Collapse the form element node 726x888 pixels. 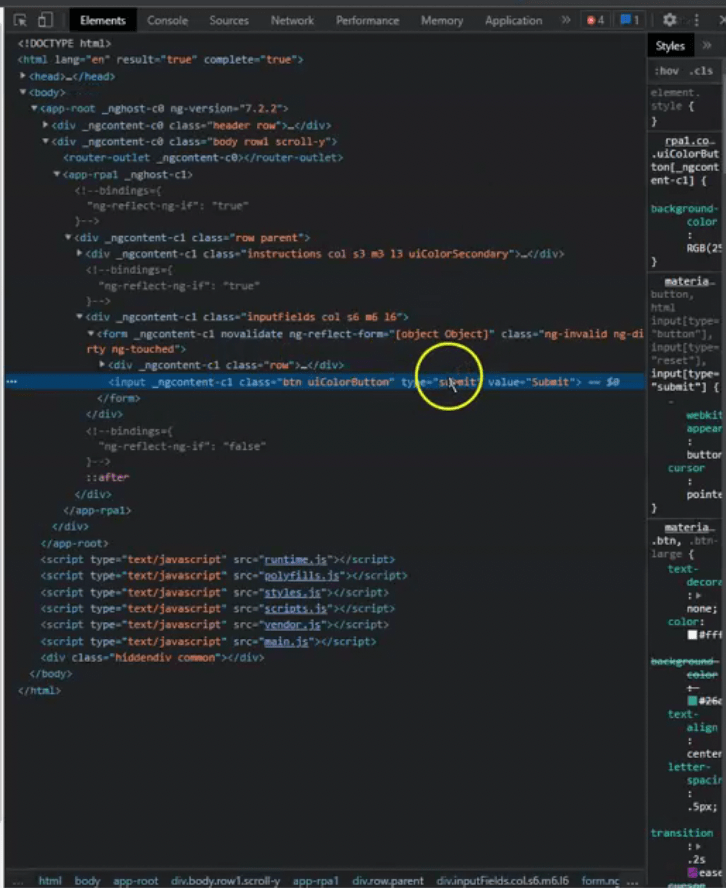pos(91,334)
